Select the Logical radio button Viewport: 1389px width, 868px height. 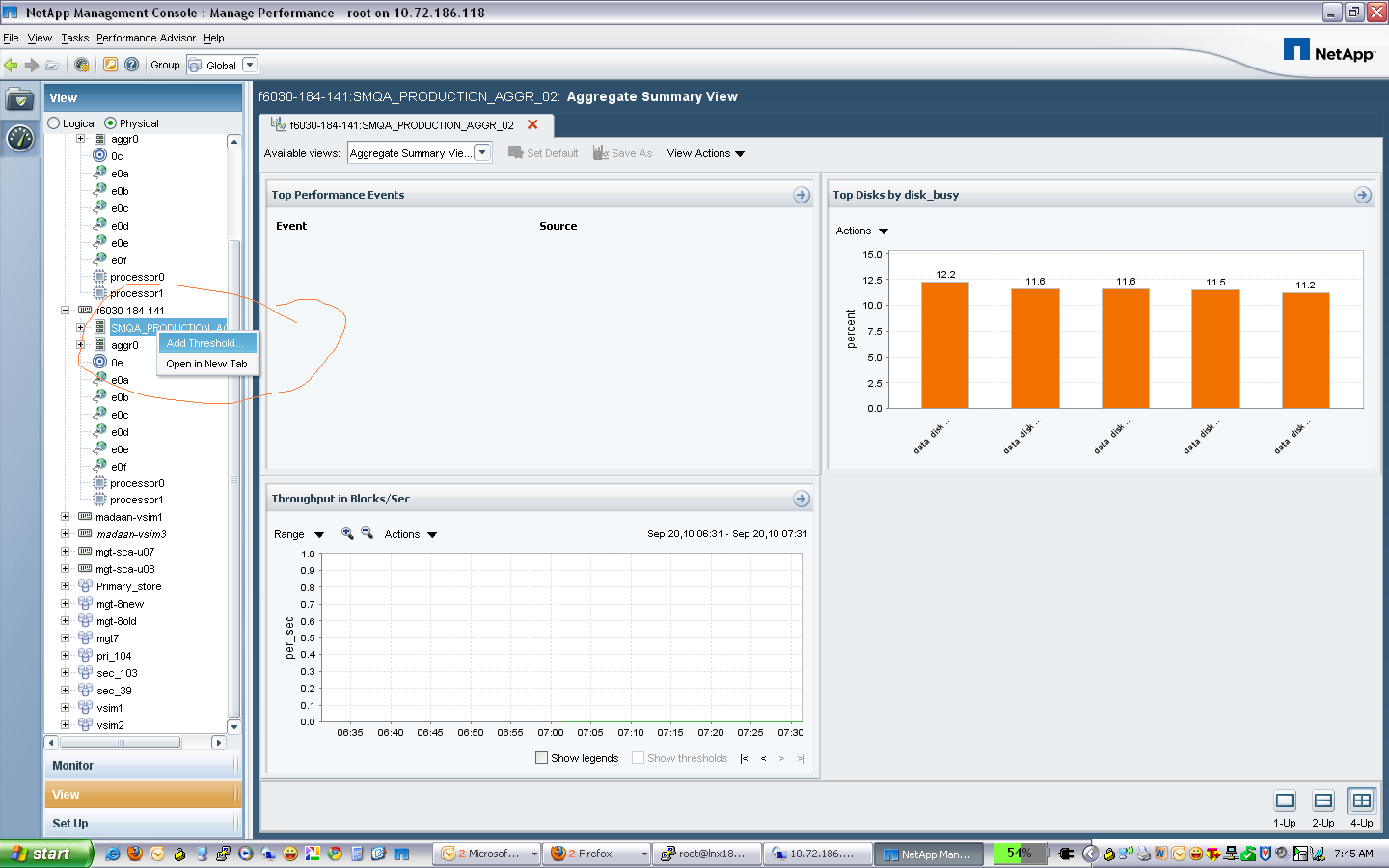(x=54, y=123)
